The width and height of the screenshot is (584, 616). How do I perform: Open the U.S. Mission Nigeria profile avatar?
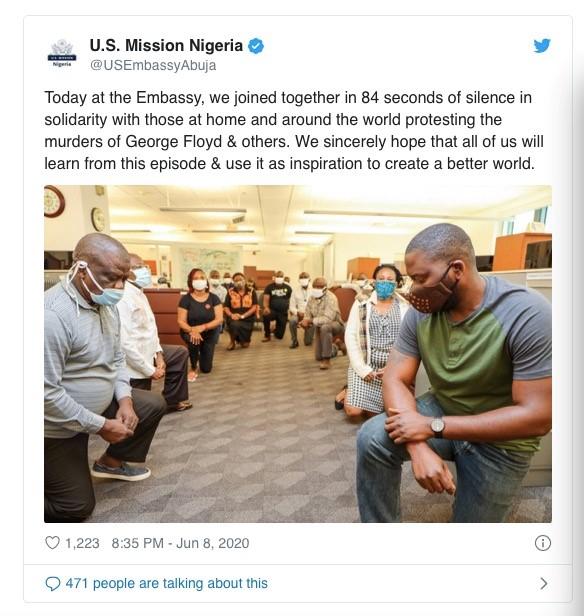(x=62, y=53)
